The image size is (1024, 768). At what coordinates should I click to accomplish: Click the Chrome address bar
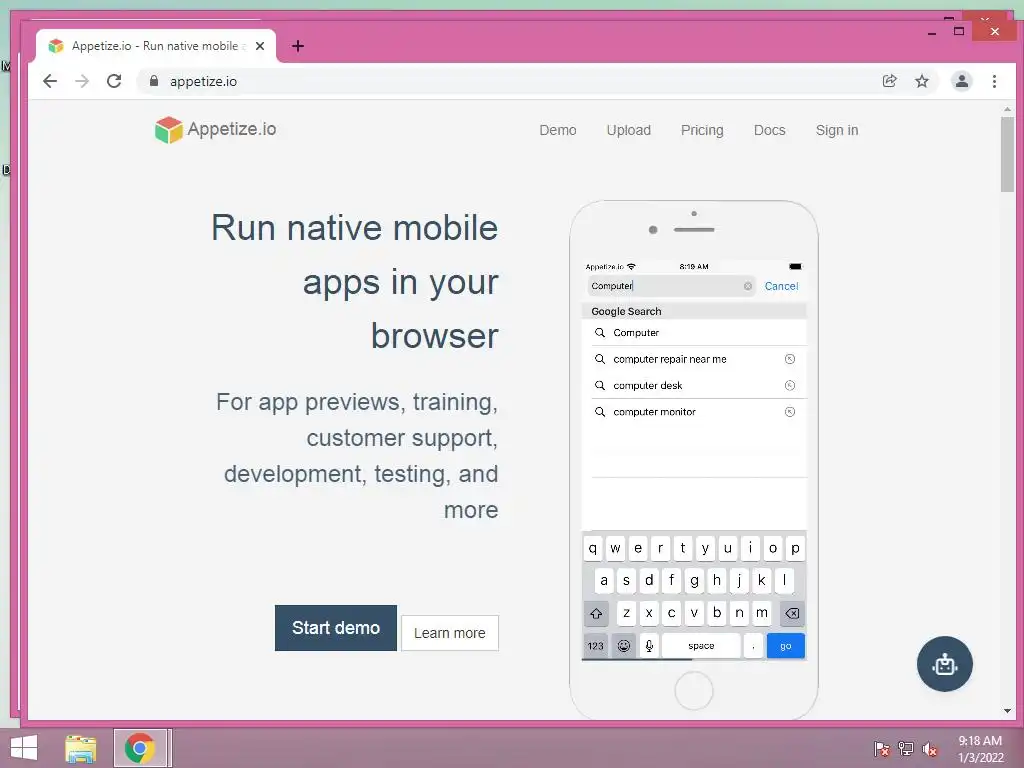coord(509,81)
